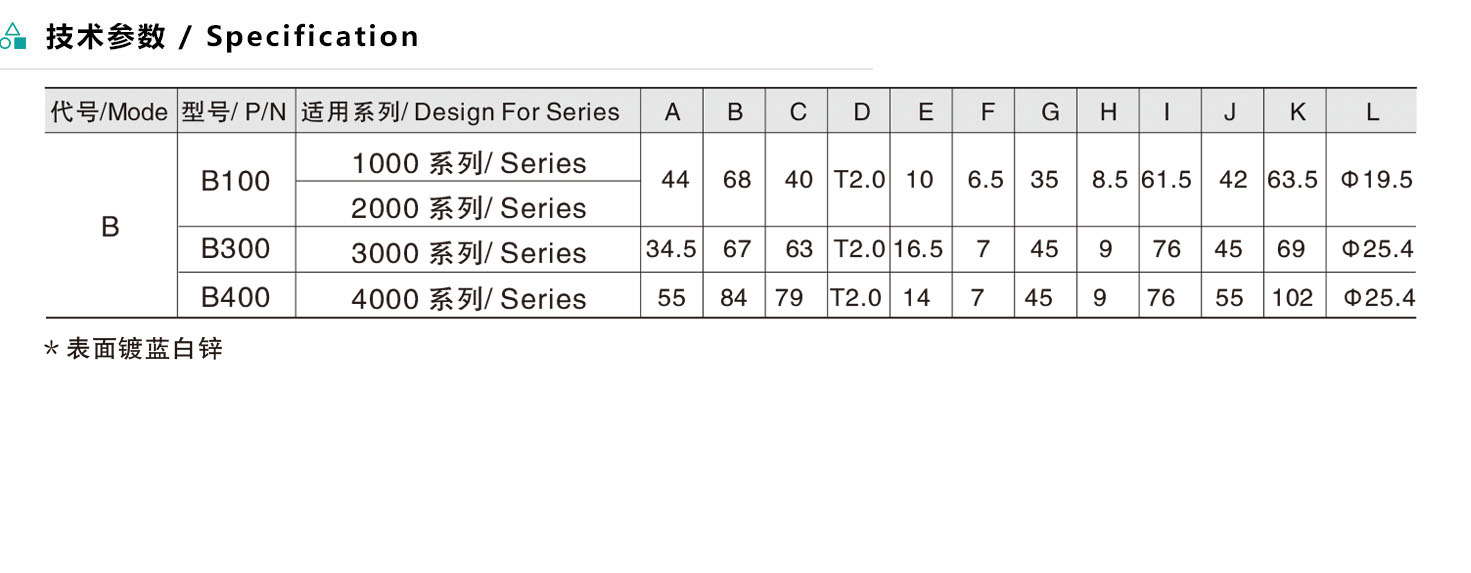Image resolution: width=1471 pixels, height=573 pixels.
Task: Click the teal shapes icon beside the heading
Action: click(13, 37)
